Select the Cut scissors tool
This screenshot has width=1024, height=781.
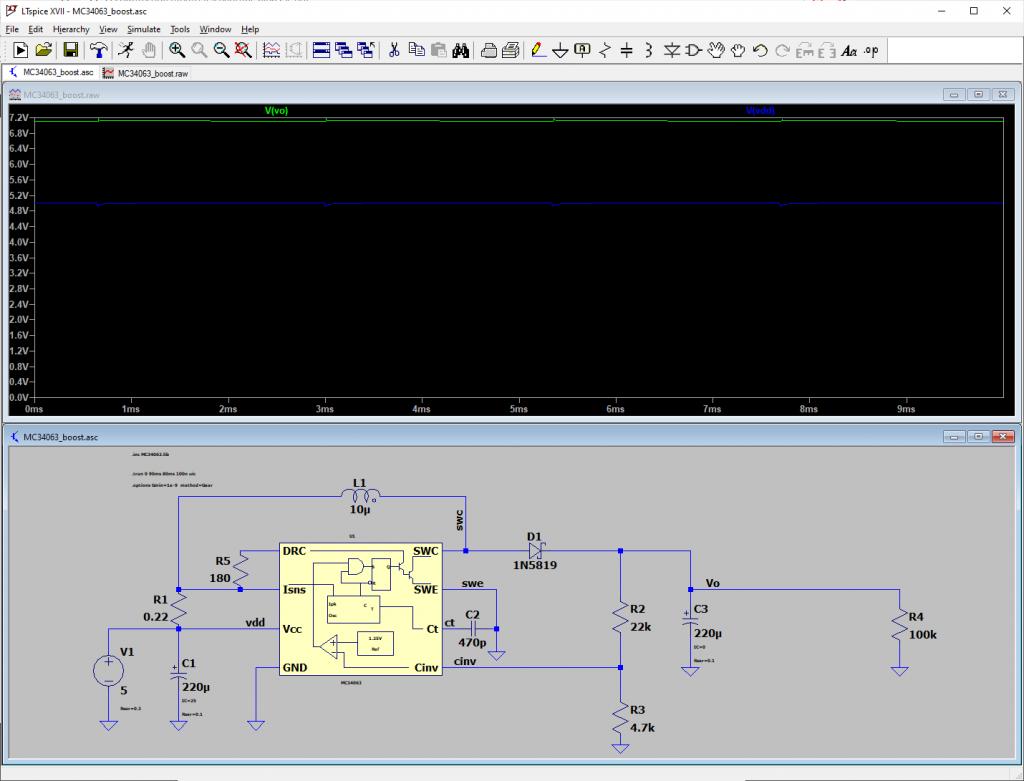tap(394, 50)
